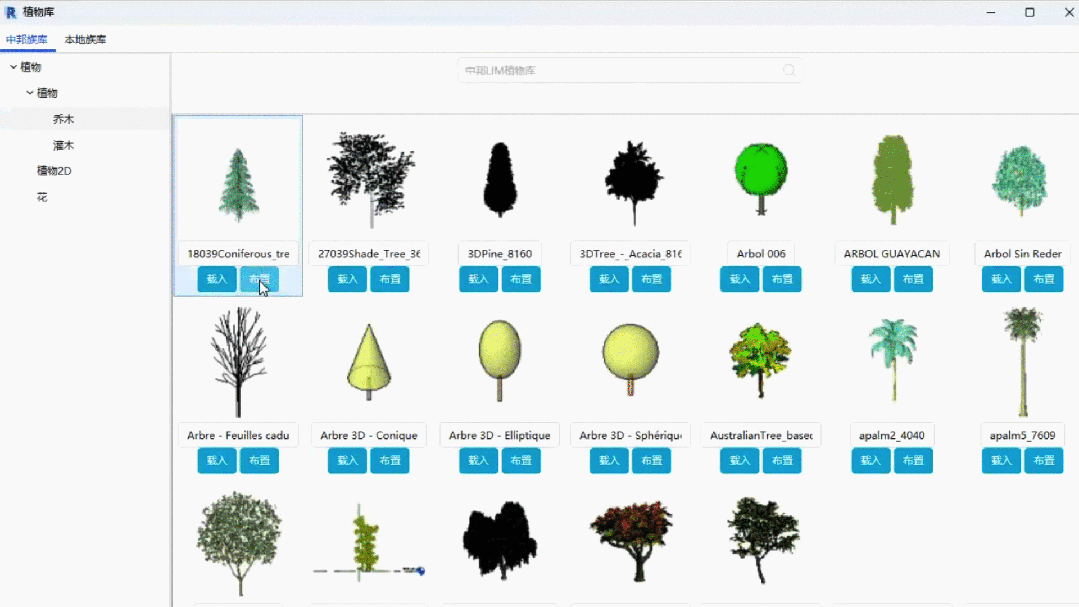Place the Arbre 3D - Sphérique family
The width and height of the screenshot is (1079, 607).
(x=652, y=460)
